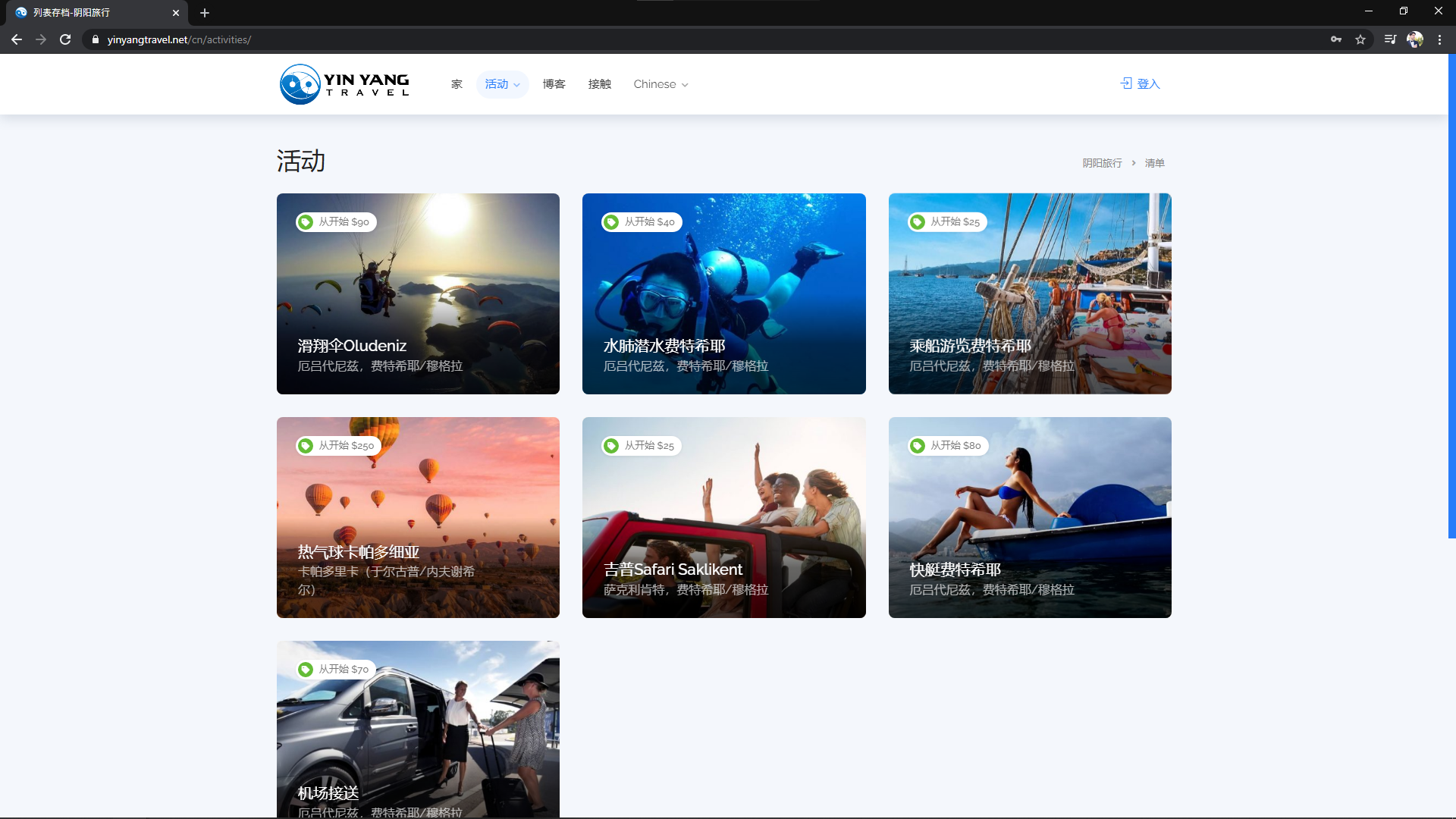
Task: Open Chrome three-dot menu
Action: click(x=1439, y=39)
